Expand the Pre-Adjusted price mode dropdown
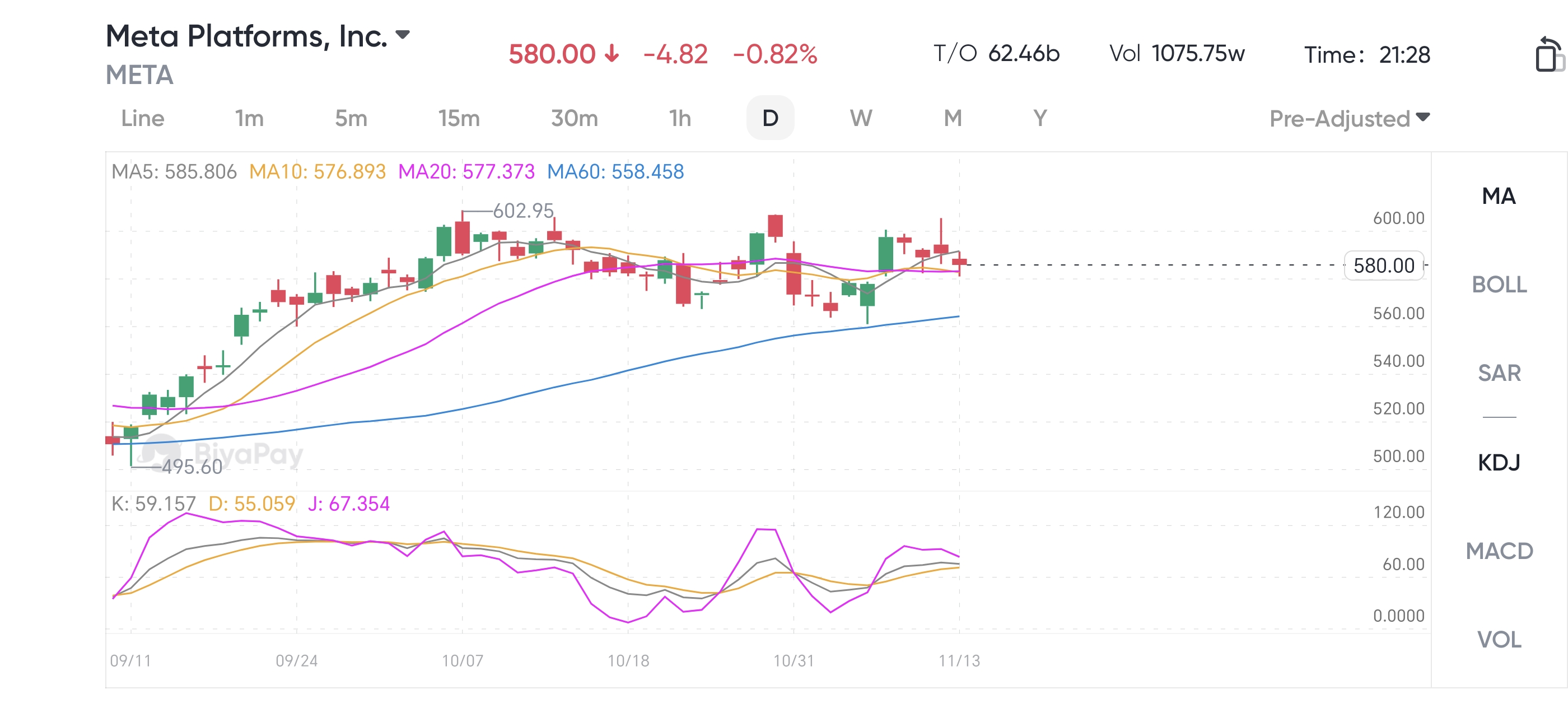 click(x=1350, y=118)
